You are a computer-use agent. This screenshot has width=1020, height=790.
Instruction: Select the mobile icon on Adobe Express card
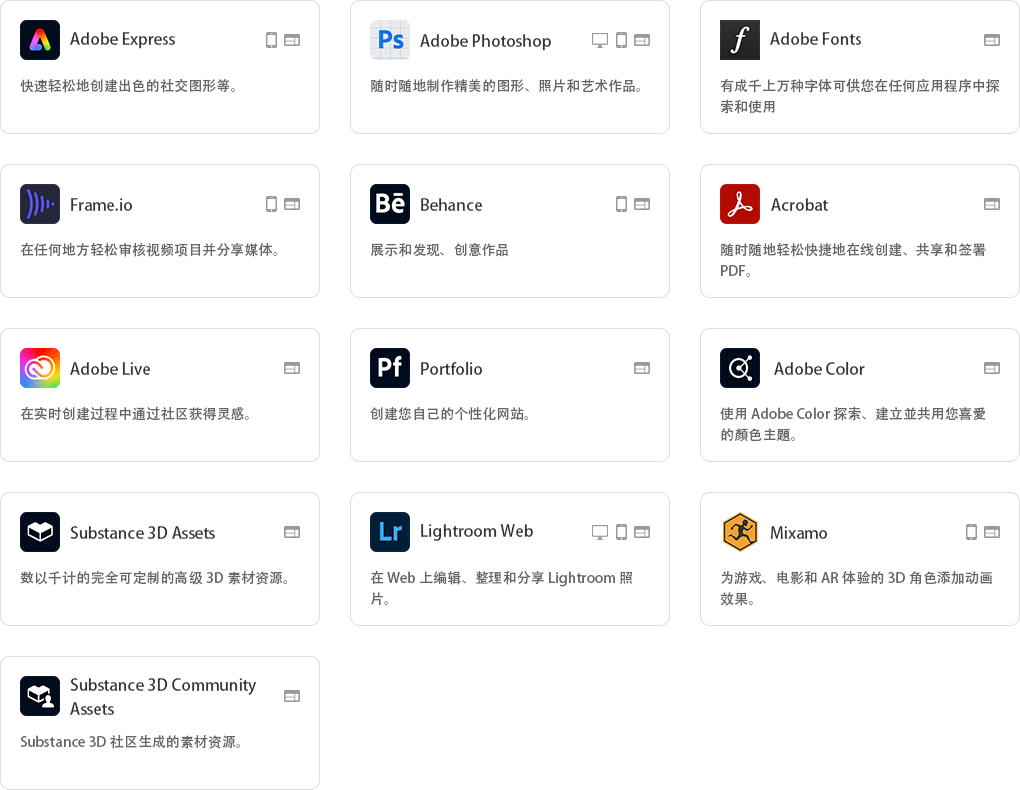[271, 40]
